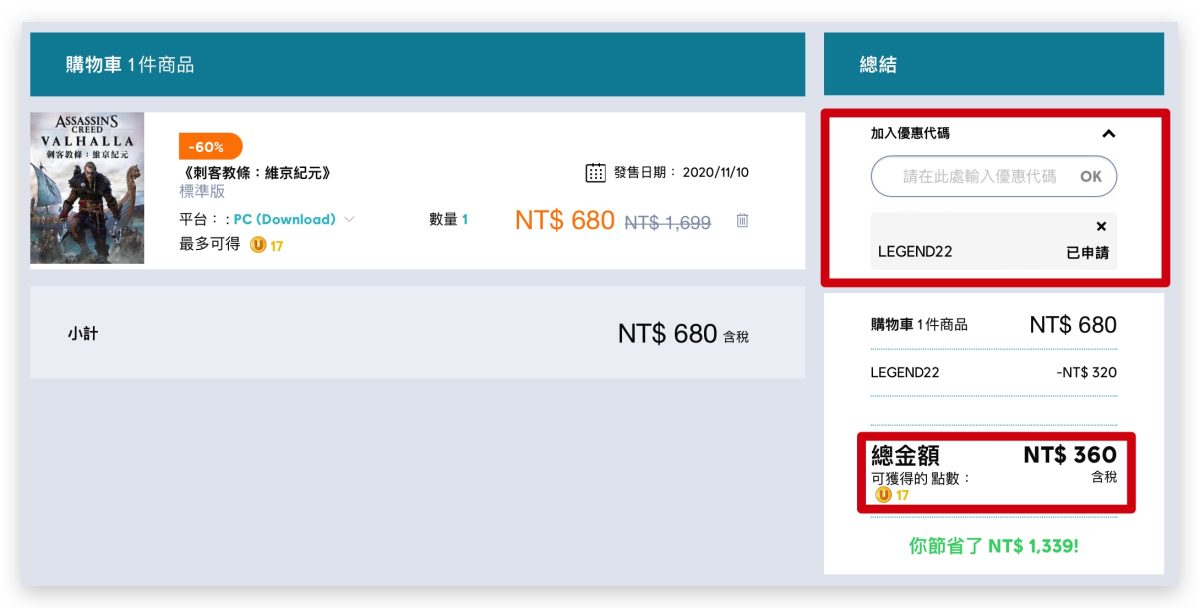The image size is (1200, 608).
Task: Click the 你節省了 NT$ 1,339! savings text
Action: pyautogui.click(x=994, y=547)
